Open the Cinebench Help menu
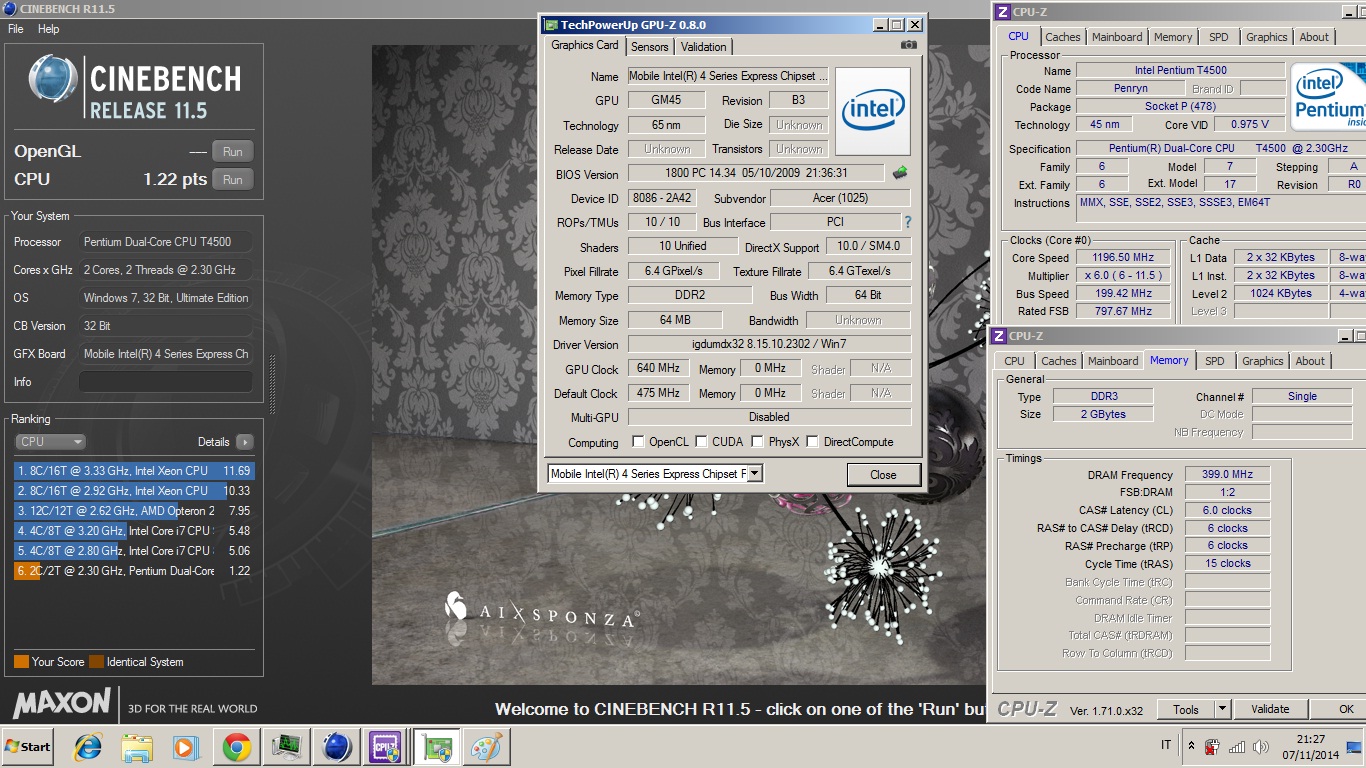Viewport: 1366px width, 768px height. point(49,29)
